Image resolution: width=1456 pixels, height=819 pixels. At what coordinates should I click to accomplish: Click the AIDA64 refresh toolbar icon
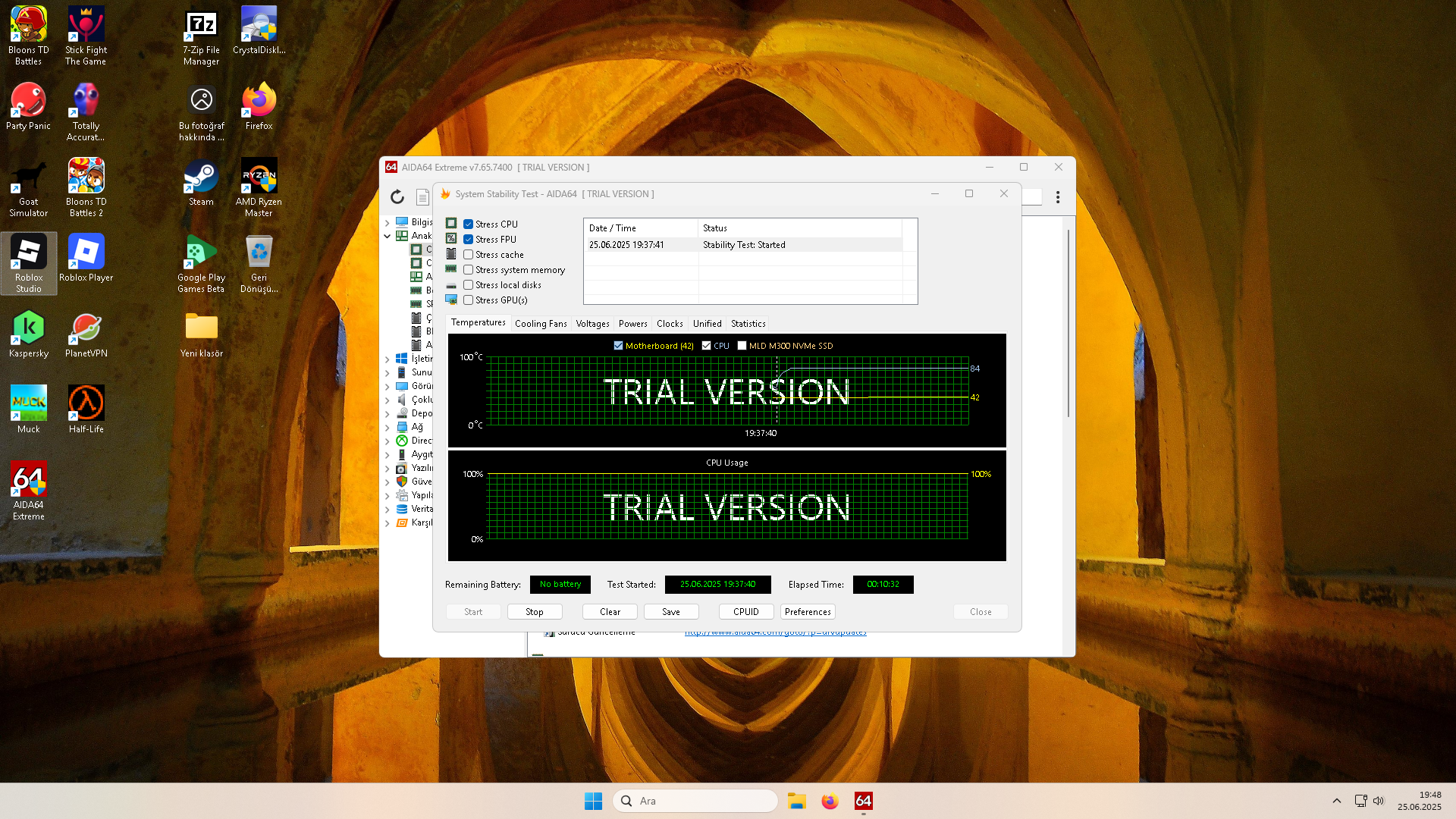pyautogui.click(x=397, y=197)
